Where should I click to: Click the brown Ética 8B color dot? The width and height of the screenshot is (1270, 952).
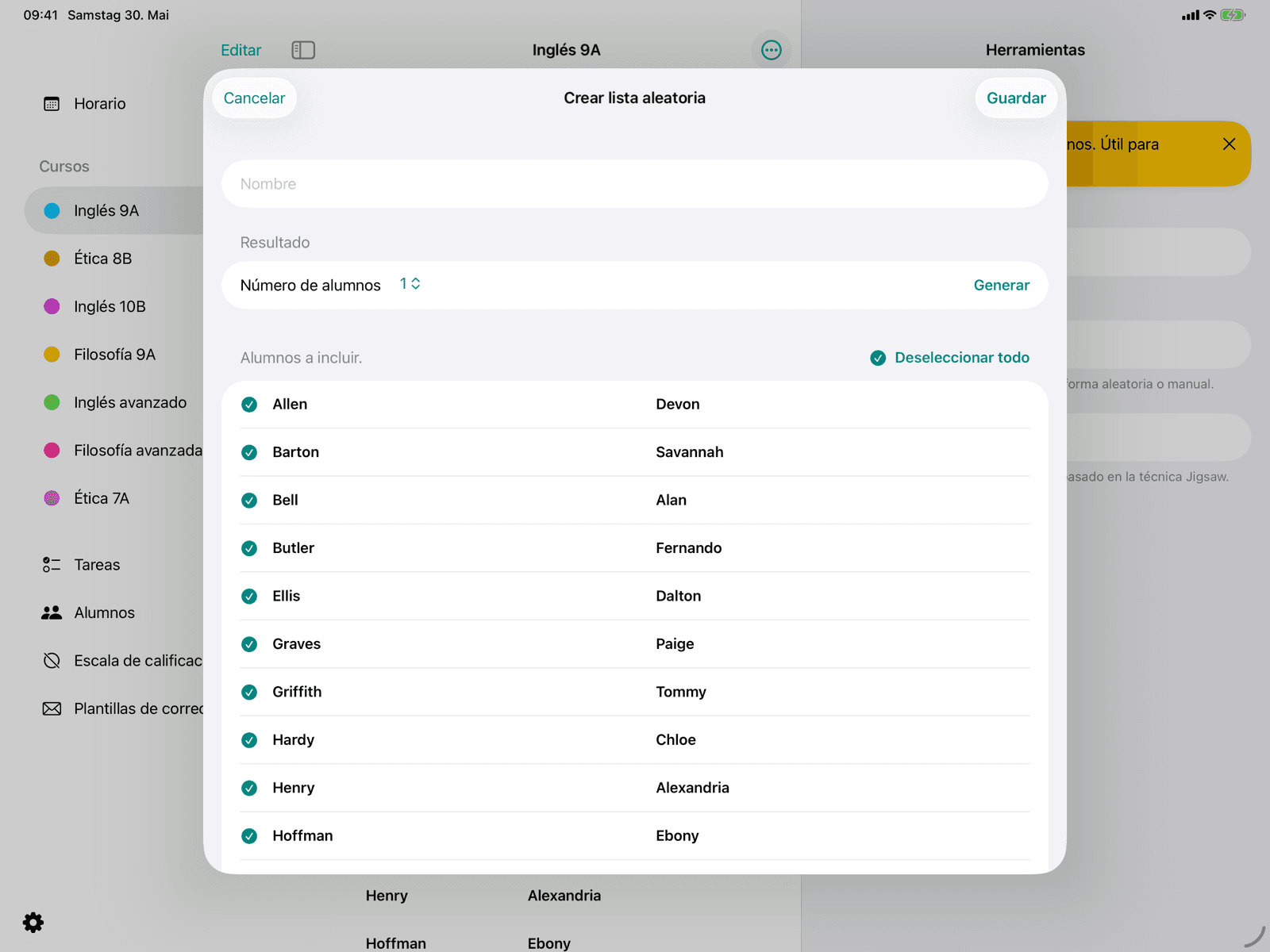52,259
